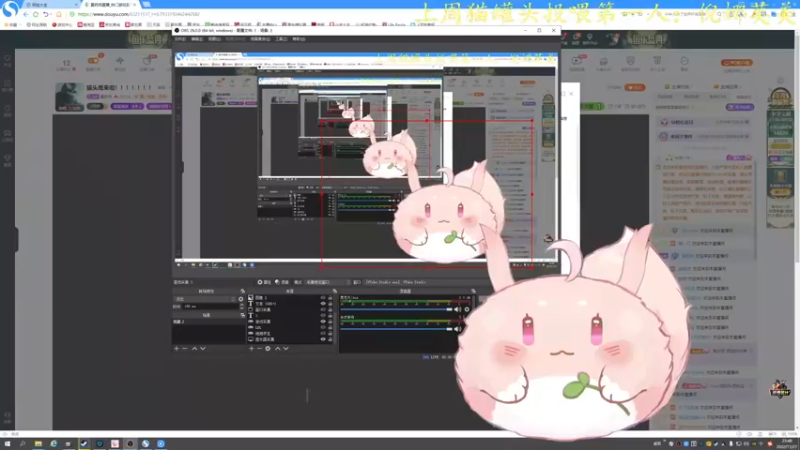
Task: Move source up with arrow icon
Action: click(278, 348)
